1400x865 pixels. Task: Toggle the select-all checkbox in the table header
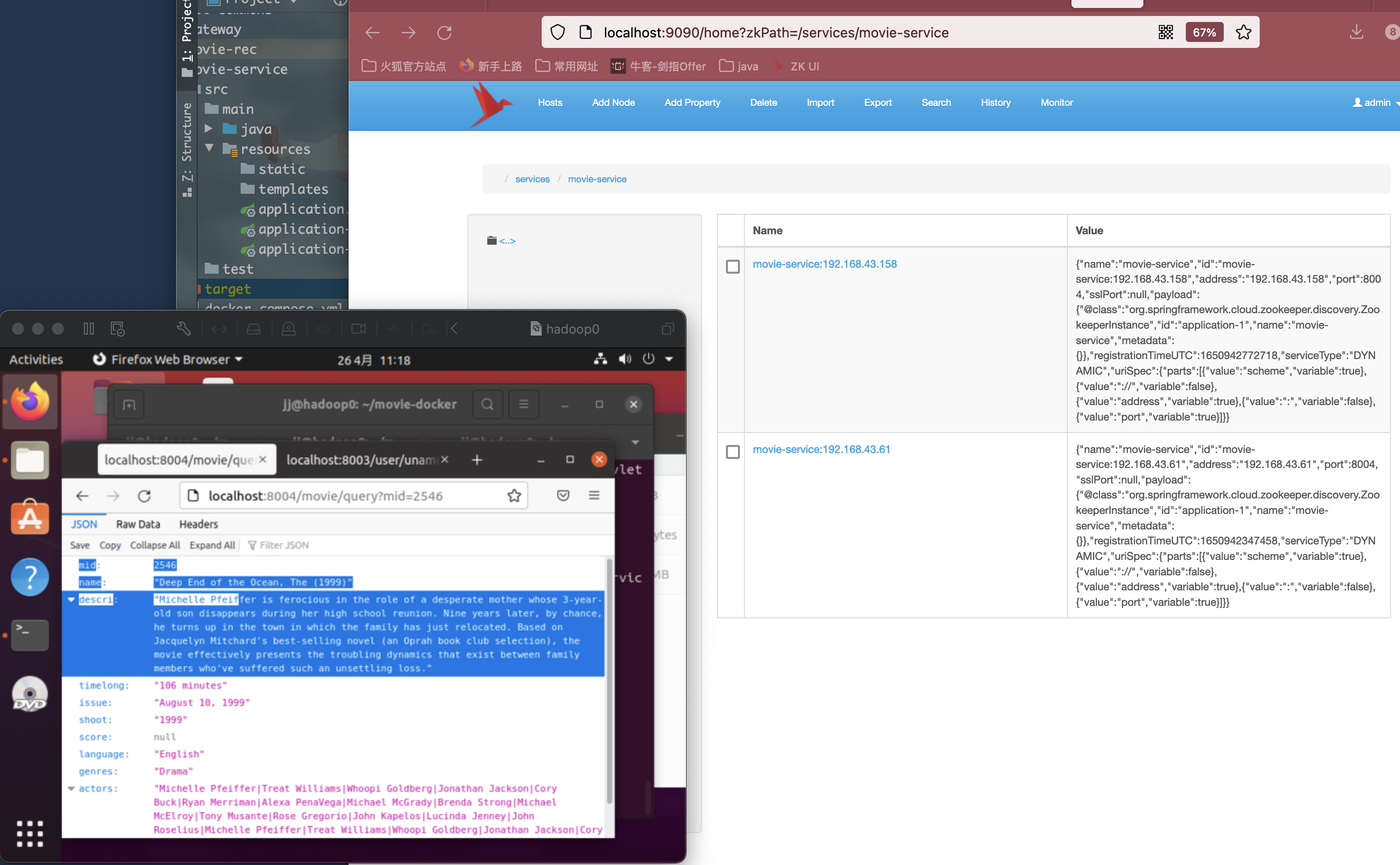point(732,231)
